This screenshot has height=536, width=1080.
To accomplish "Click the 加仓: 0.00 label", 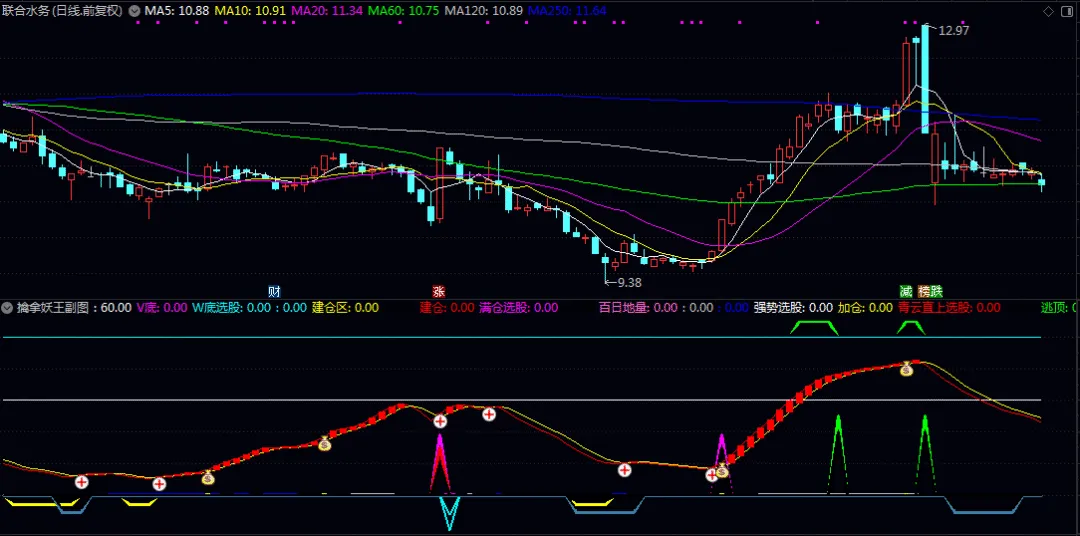I will [x=865, y=307].
